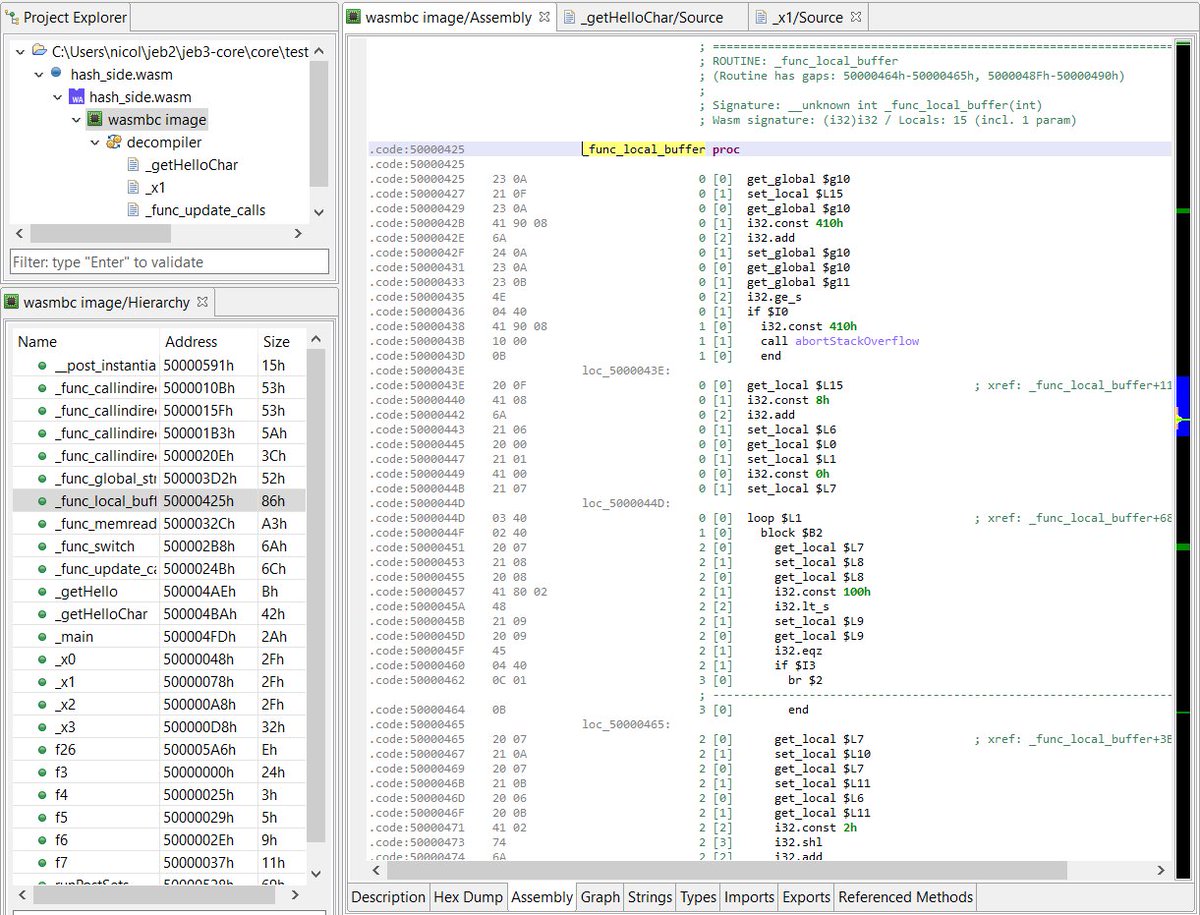Collapse the decompiler tree node
The height and width of the screenshot is (915, 1200).
[95, 142]
